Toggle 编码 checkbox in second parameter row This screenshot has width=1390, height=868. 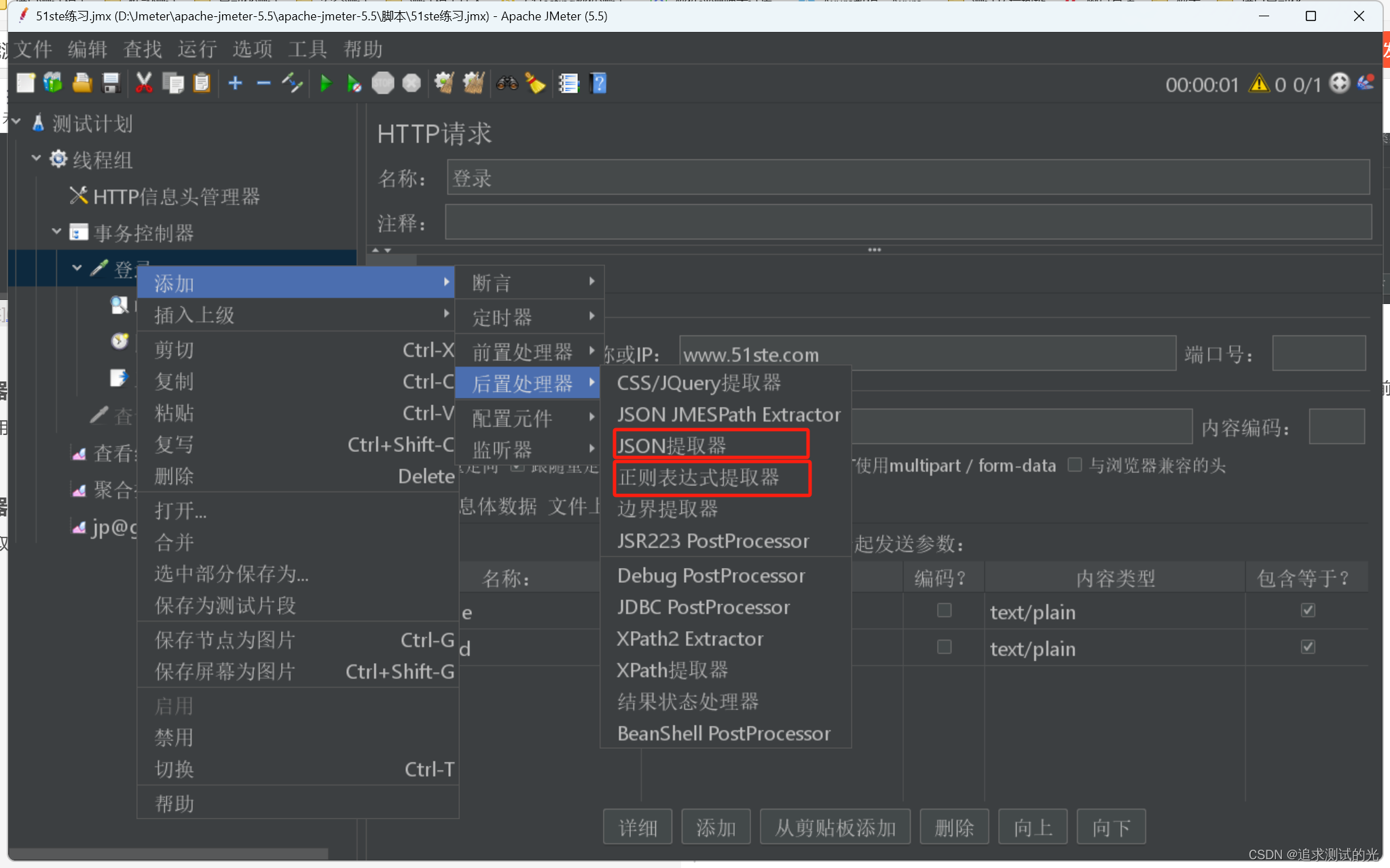pyautogui.click(x=944, y=647)
